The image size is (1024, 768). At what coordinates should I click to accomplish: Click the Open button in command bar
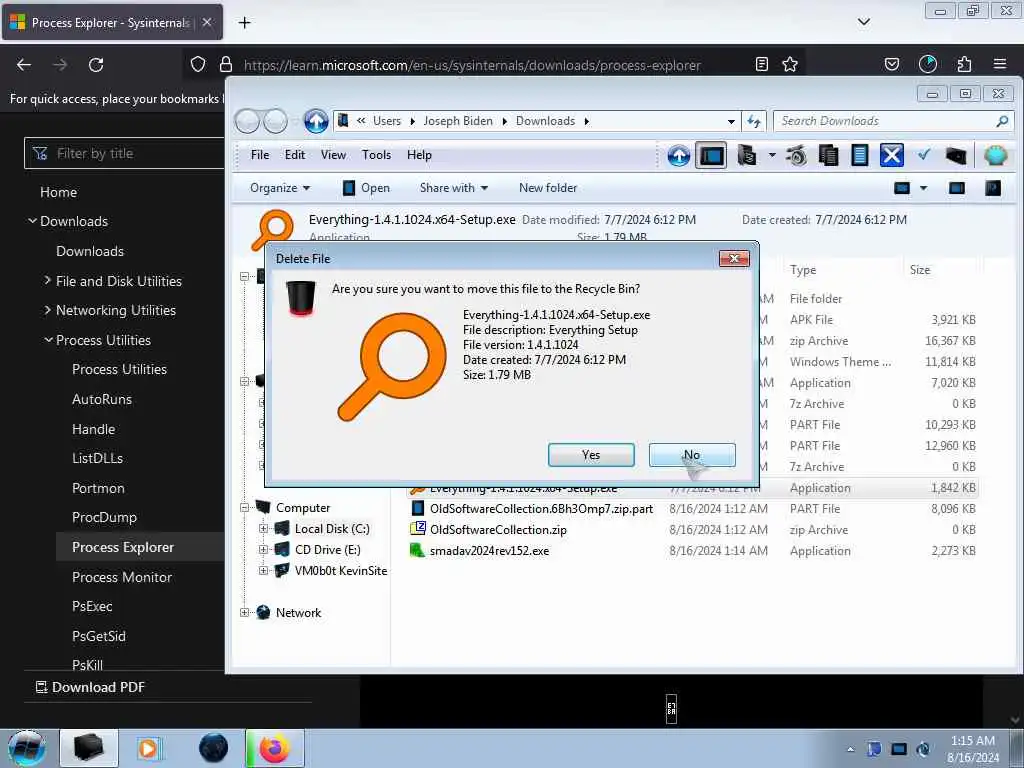[x=366, y=188]
